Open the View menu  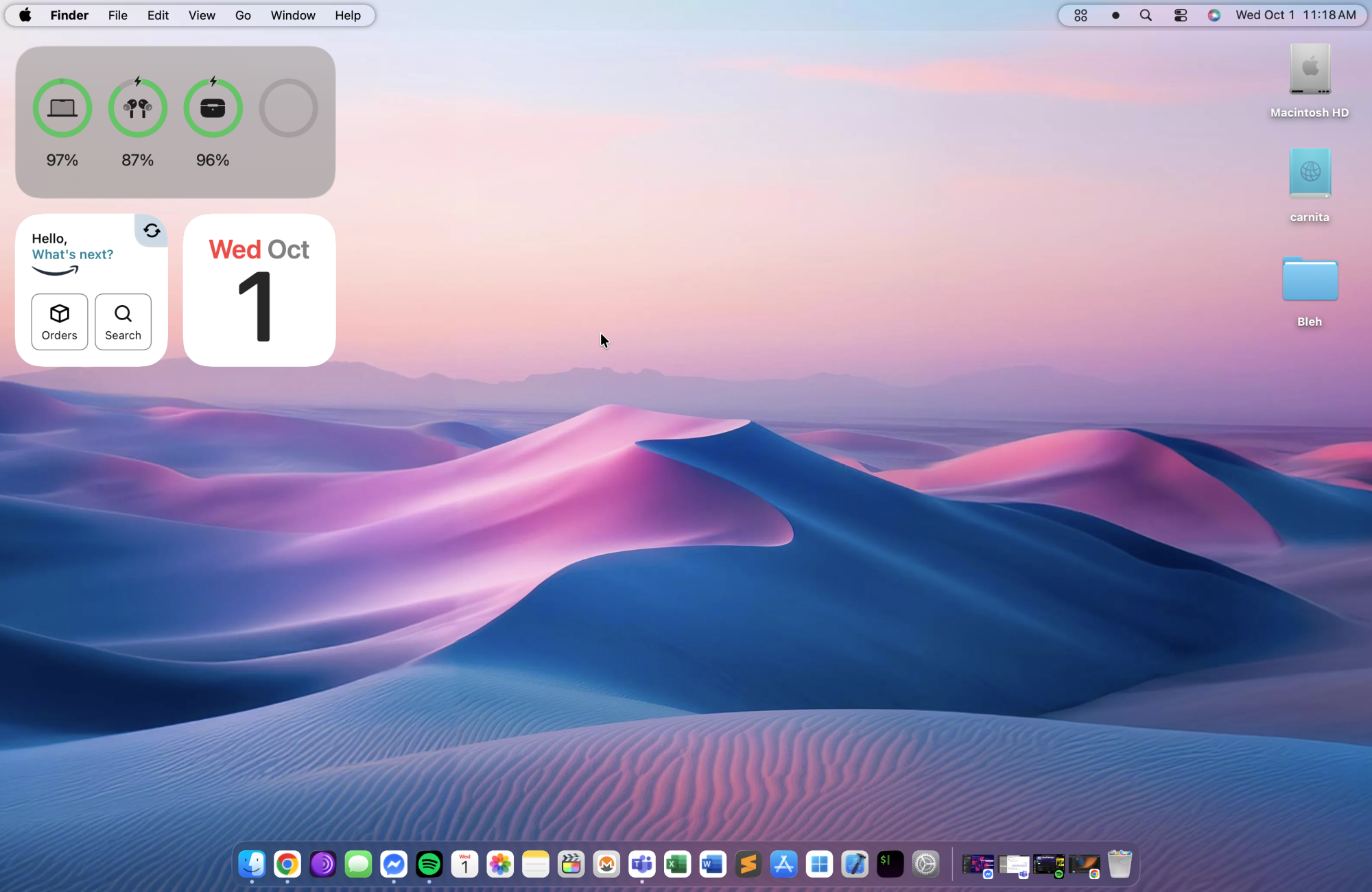click(x=202, y=15)
